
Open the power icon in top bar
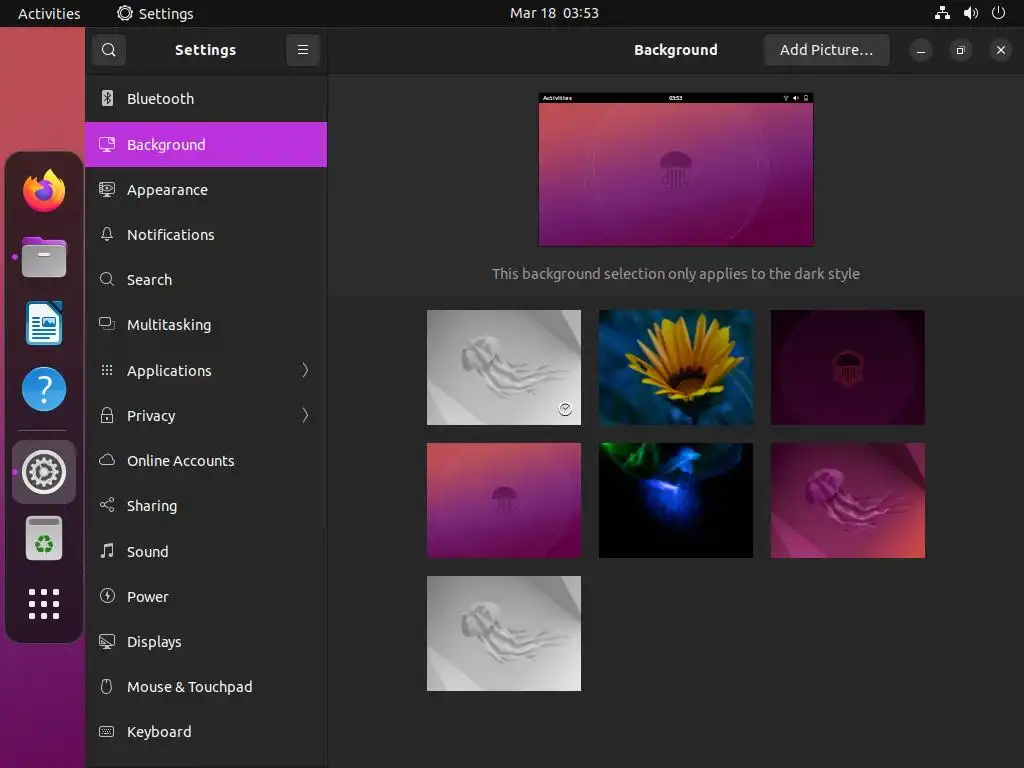999,13
